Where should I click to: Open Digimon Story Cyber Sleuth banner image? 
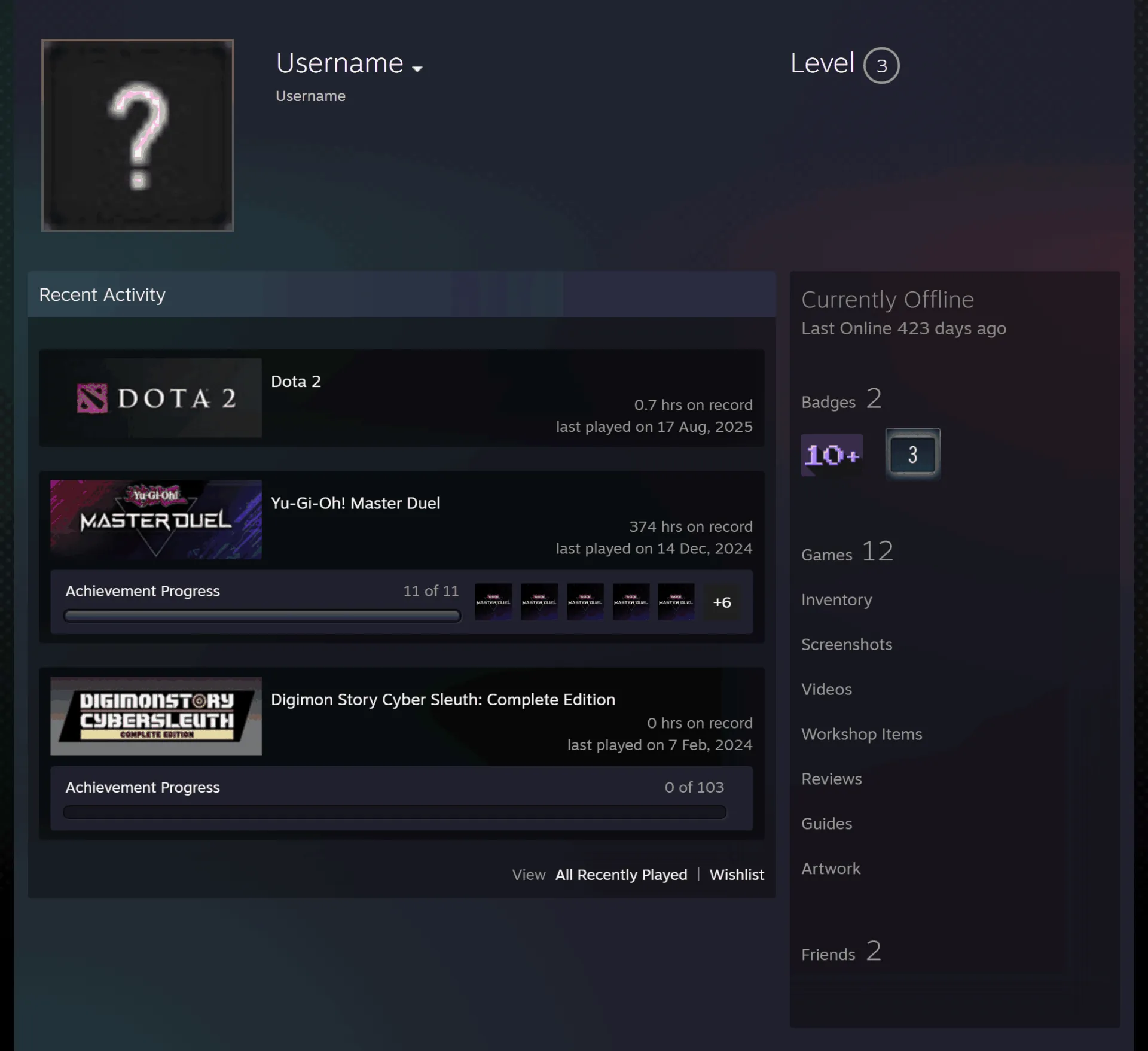156,716
